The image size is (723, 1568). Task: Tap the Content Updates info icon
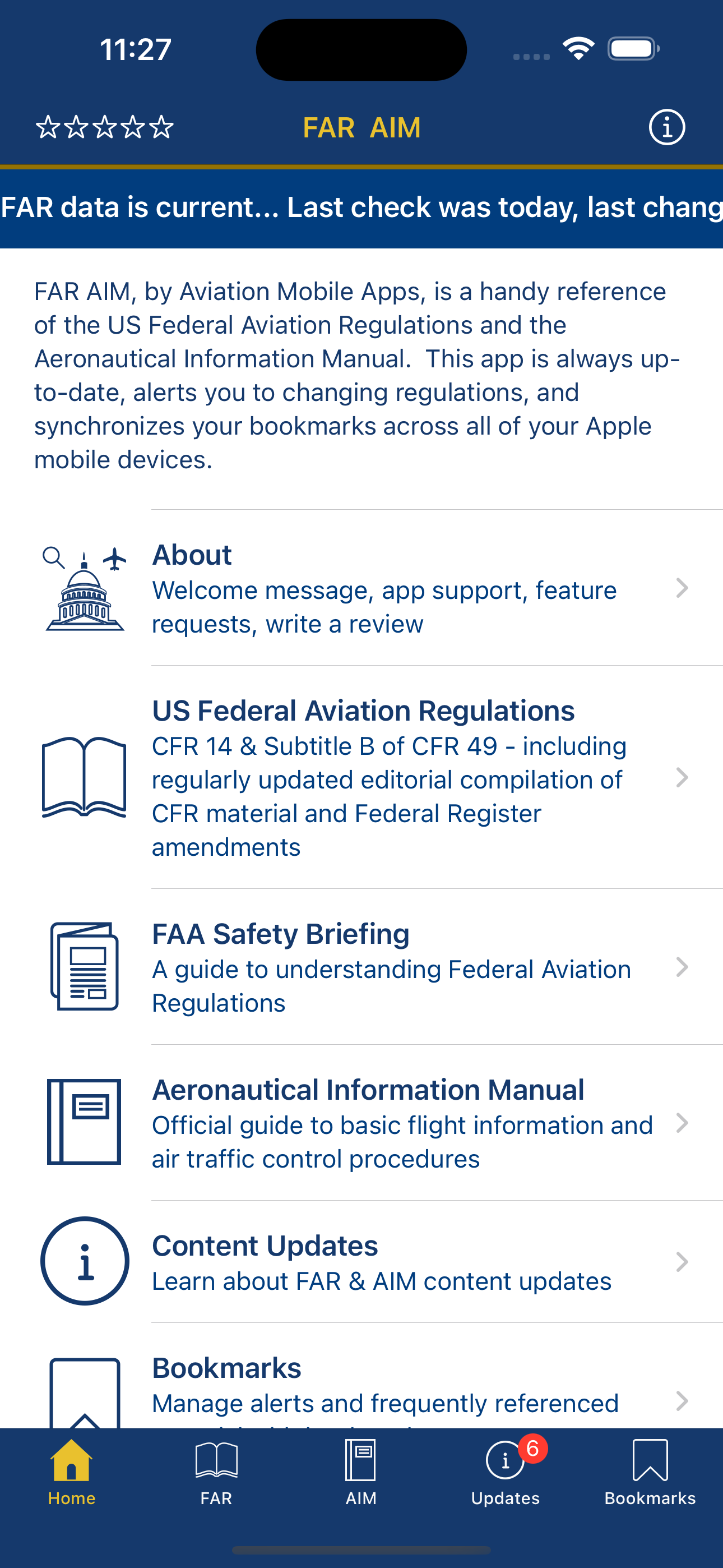pyautogui.click(x=85, y=1261)
